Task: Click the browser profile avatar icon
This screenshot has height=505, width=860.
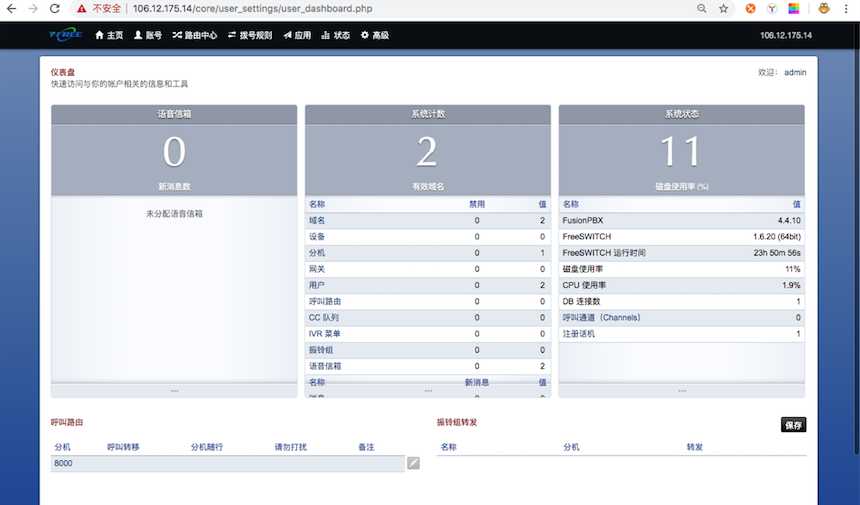Action: pos(824,8)
